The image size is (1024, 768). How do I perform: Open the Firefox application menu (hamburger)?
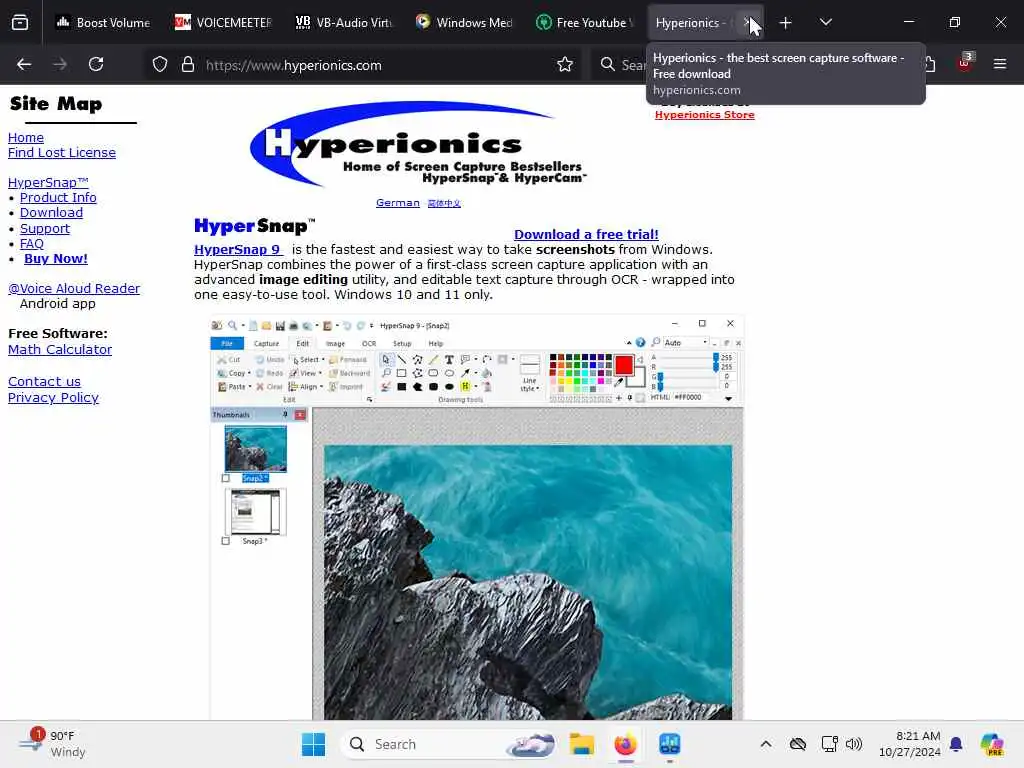(x=1000, y=64)
